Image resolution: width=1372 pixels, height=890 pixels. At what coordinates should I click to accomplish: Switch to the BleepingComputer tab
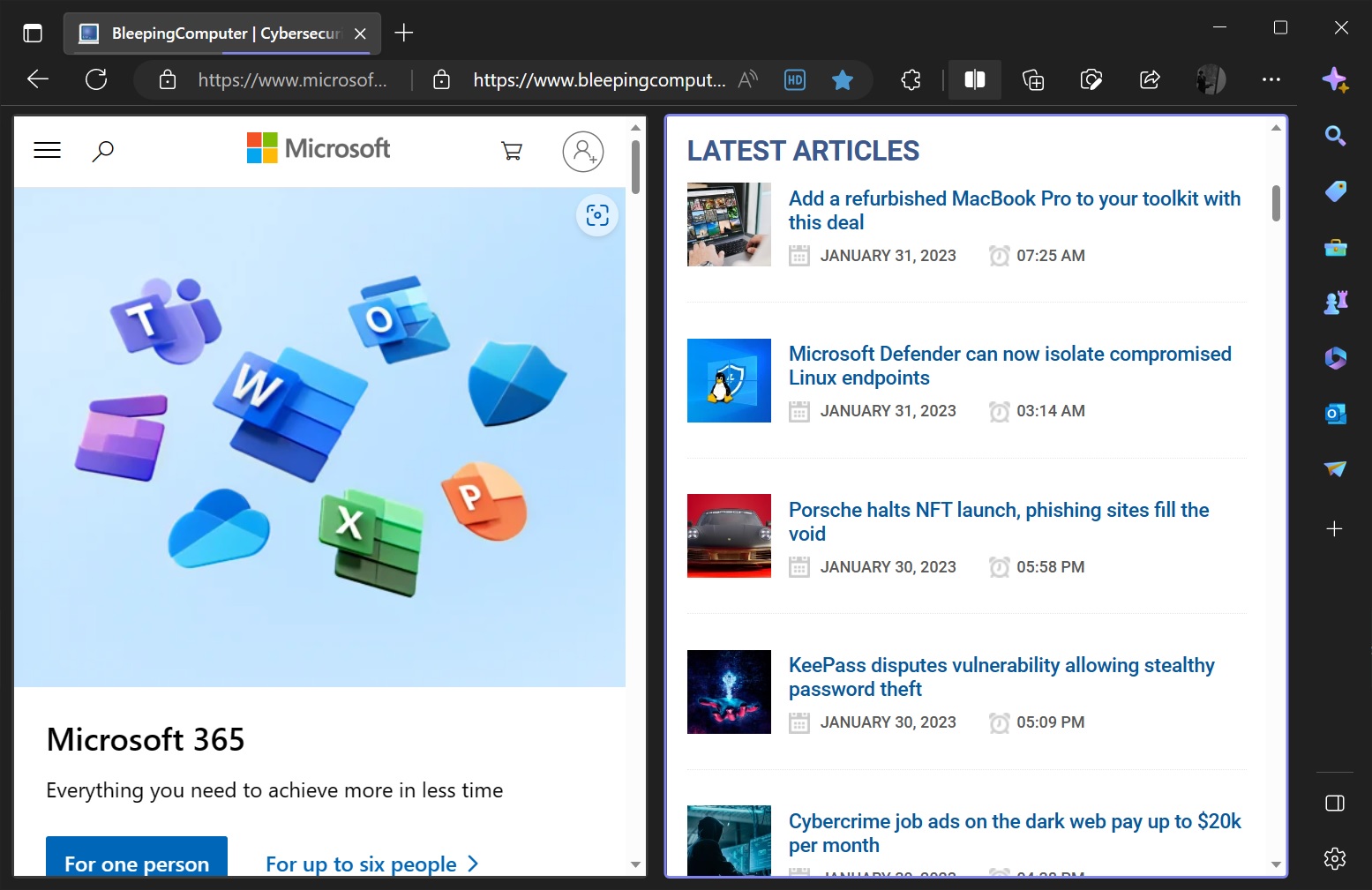(212, 33)
